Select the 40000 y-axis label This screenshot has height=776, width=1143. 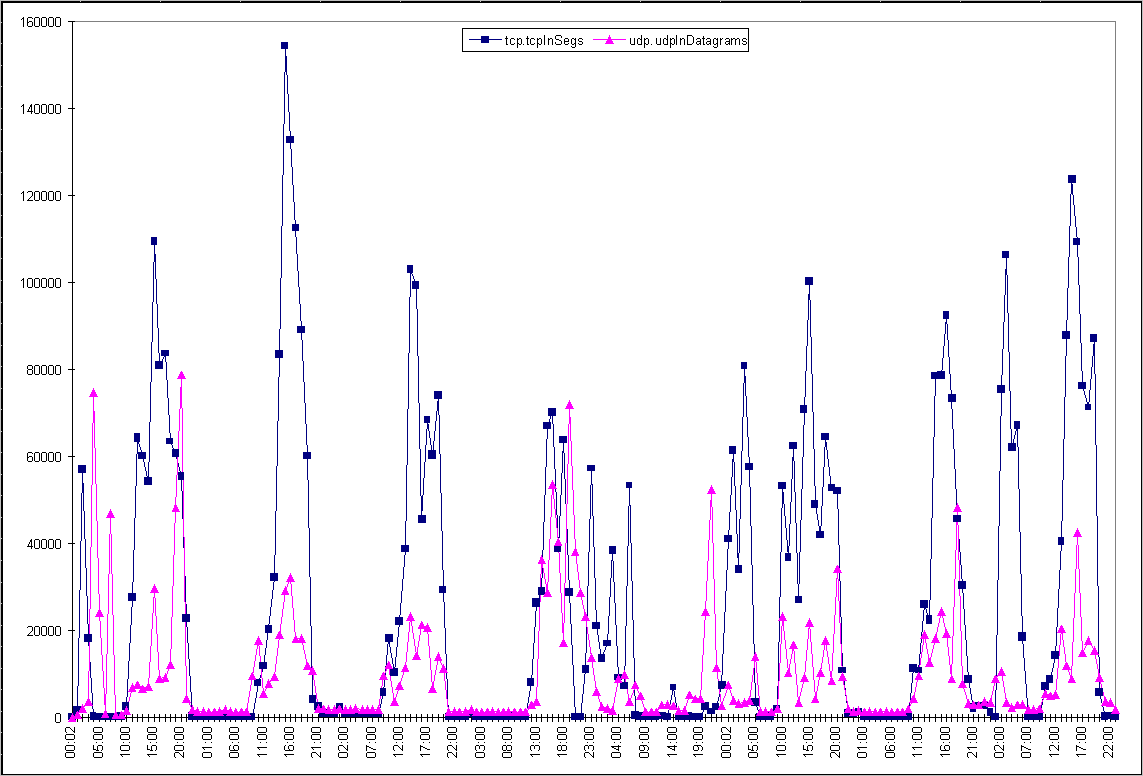43,543
